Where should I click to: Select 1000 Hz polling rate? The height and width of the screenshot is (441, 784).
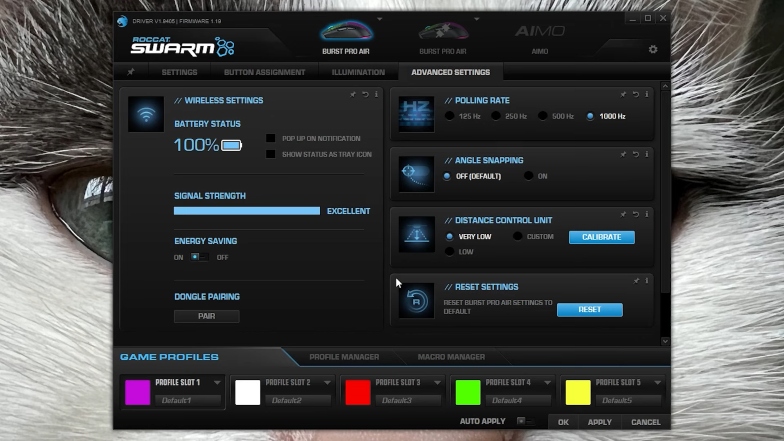pyautogui.click(x=590, y=116)
